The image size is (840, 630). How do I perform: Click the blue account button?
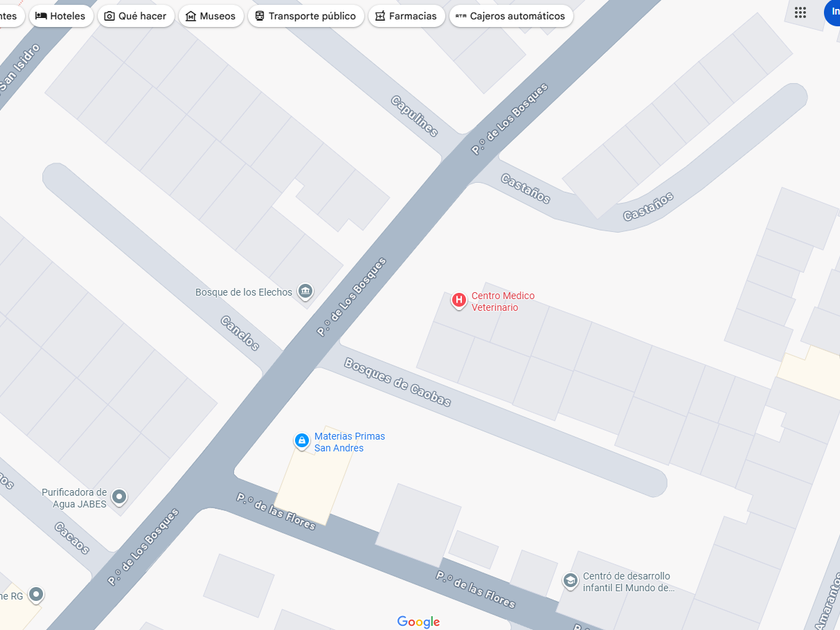click(832, 13)
